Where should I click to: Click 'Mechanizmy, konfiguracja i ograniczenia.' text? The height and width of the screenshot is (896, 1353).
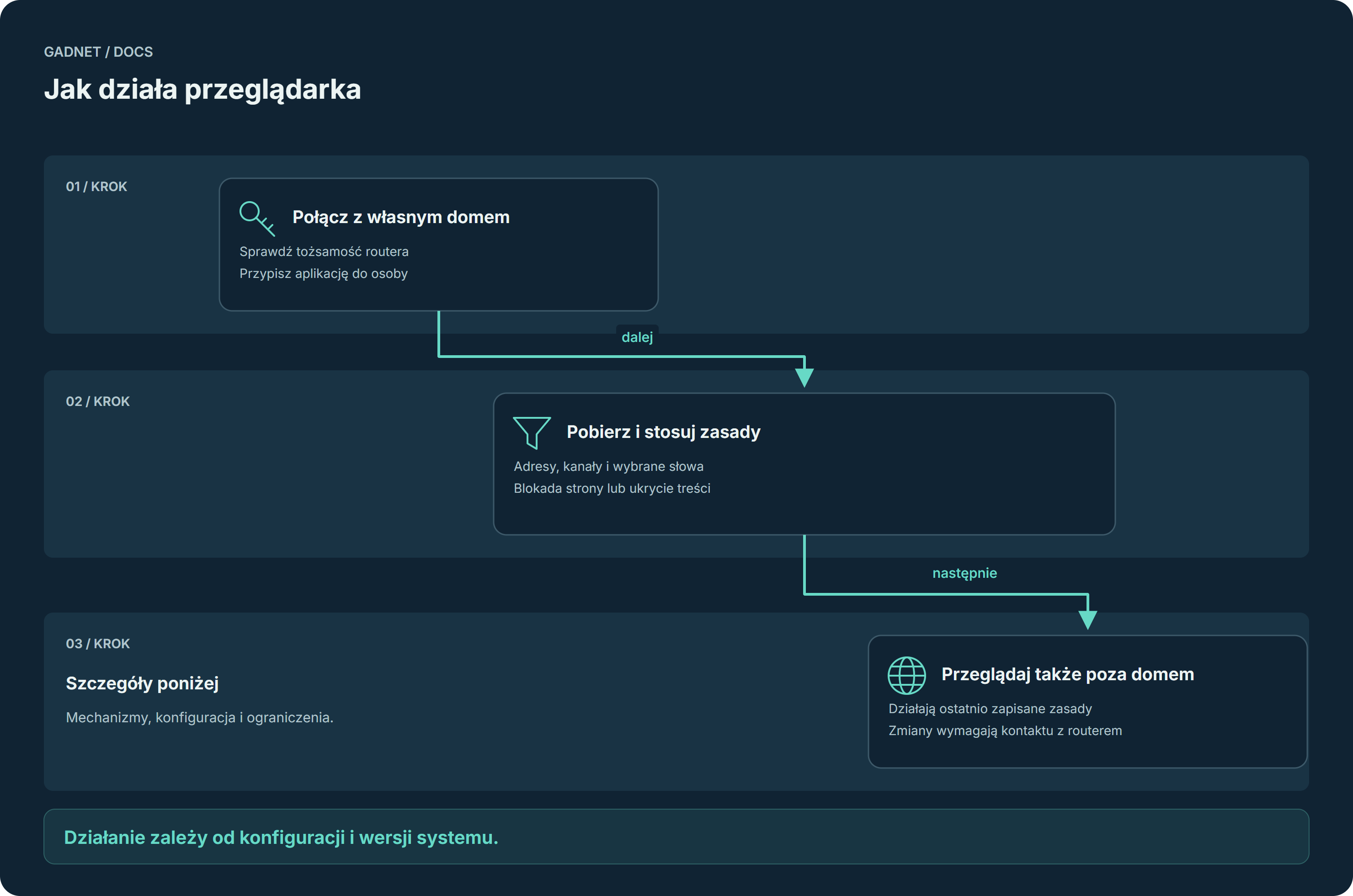click(x=199, y=718)
